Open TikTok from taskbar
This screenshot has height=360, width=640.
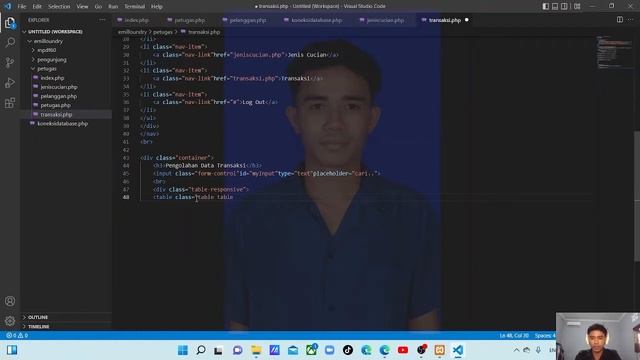(x=348, y=350)
